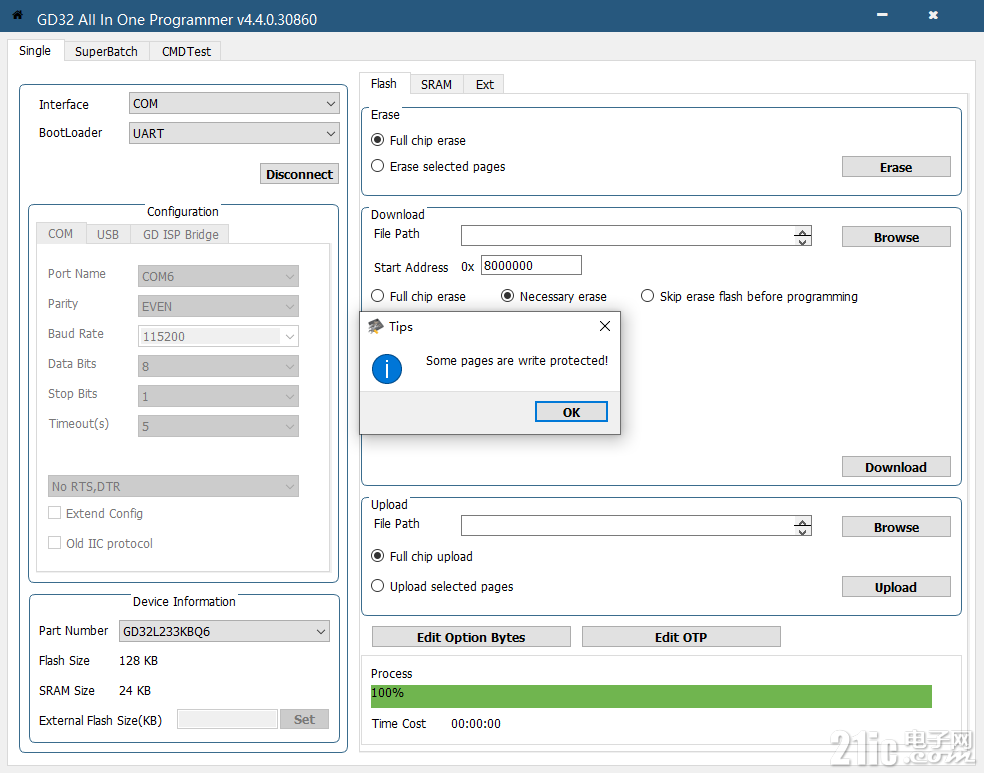Viewport: 984px width, 773px height.
Task: Click the green Process progress bar
Action: click(651, 696)
